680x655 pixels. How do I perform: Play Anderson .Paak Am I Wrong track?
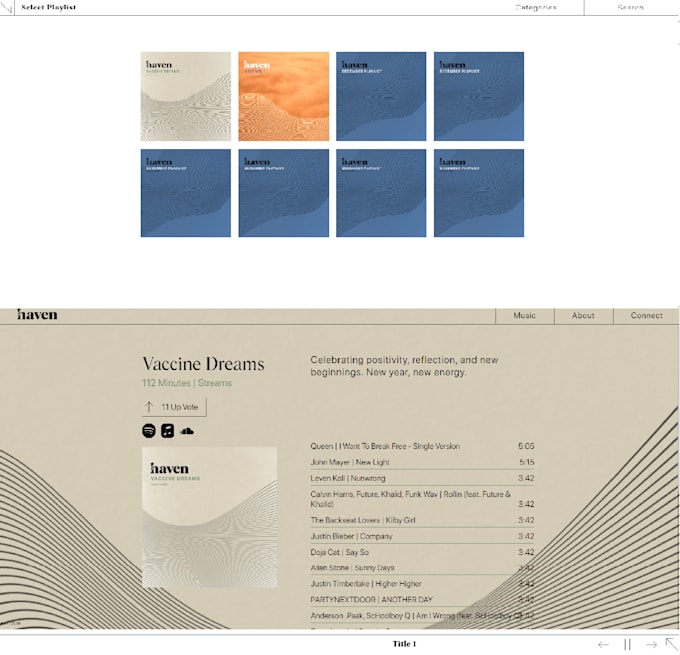(x=422, y=616)
